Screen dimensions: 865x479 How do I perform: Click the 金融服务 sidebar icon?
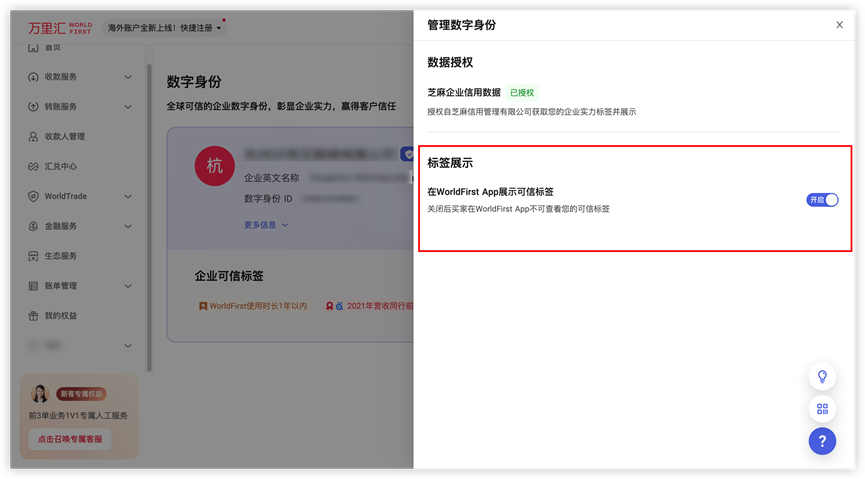[x=33, y=226]
